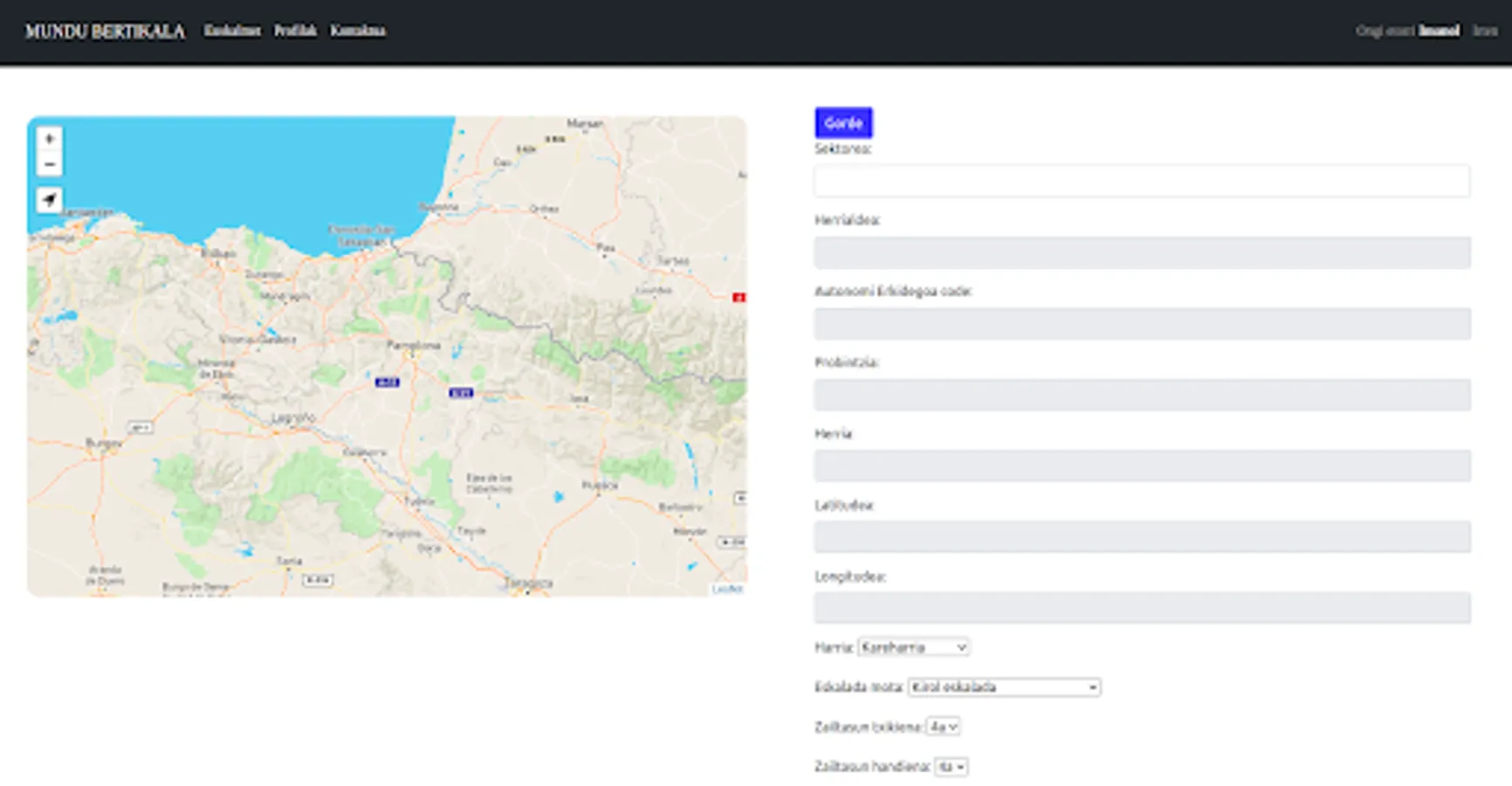Expand the Eskalada mota dropdown
This screenshot has width=1512, height=786.
(x=1004, y=687)
